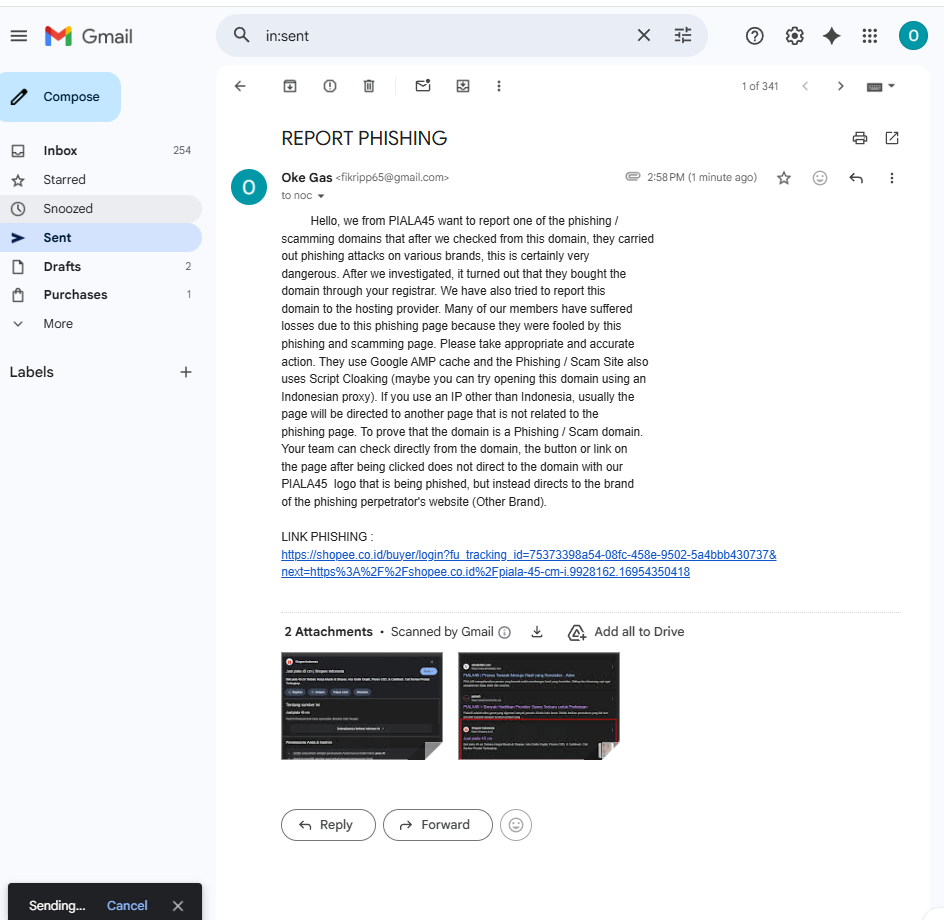Open the main menu hamburger icon

[19, 36]
